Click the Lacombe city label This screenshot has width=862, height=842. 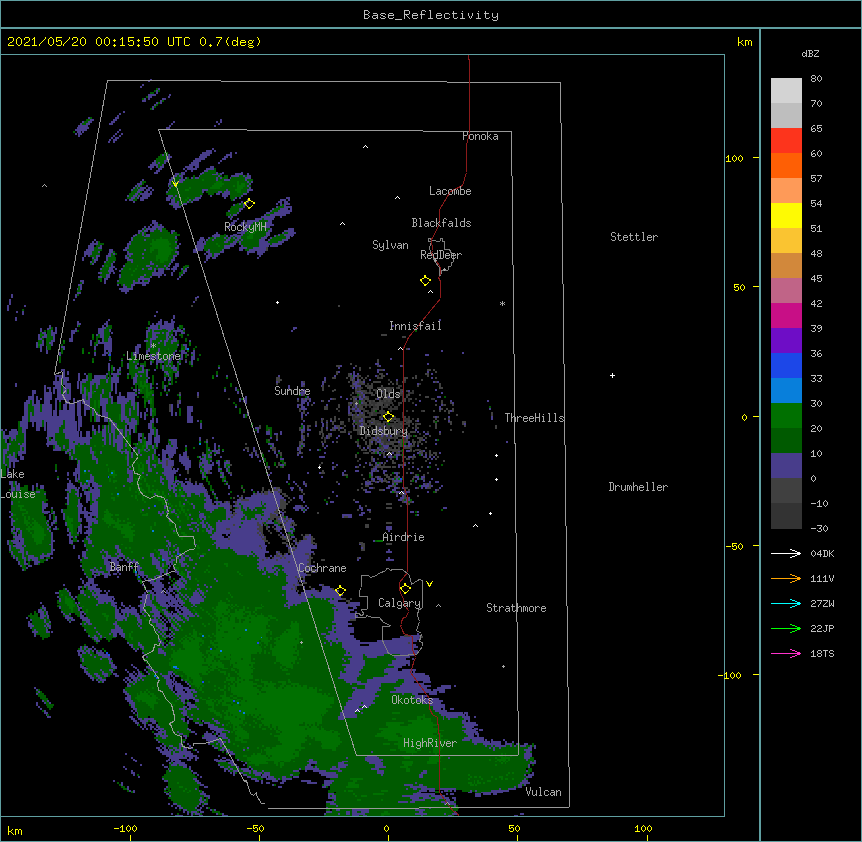click(450, 191)
